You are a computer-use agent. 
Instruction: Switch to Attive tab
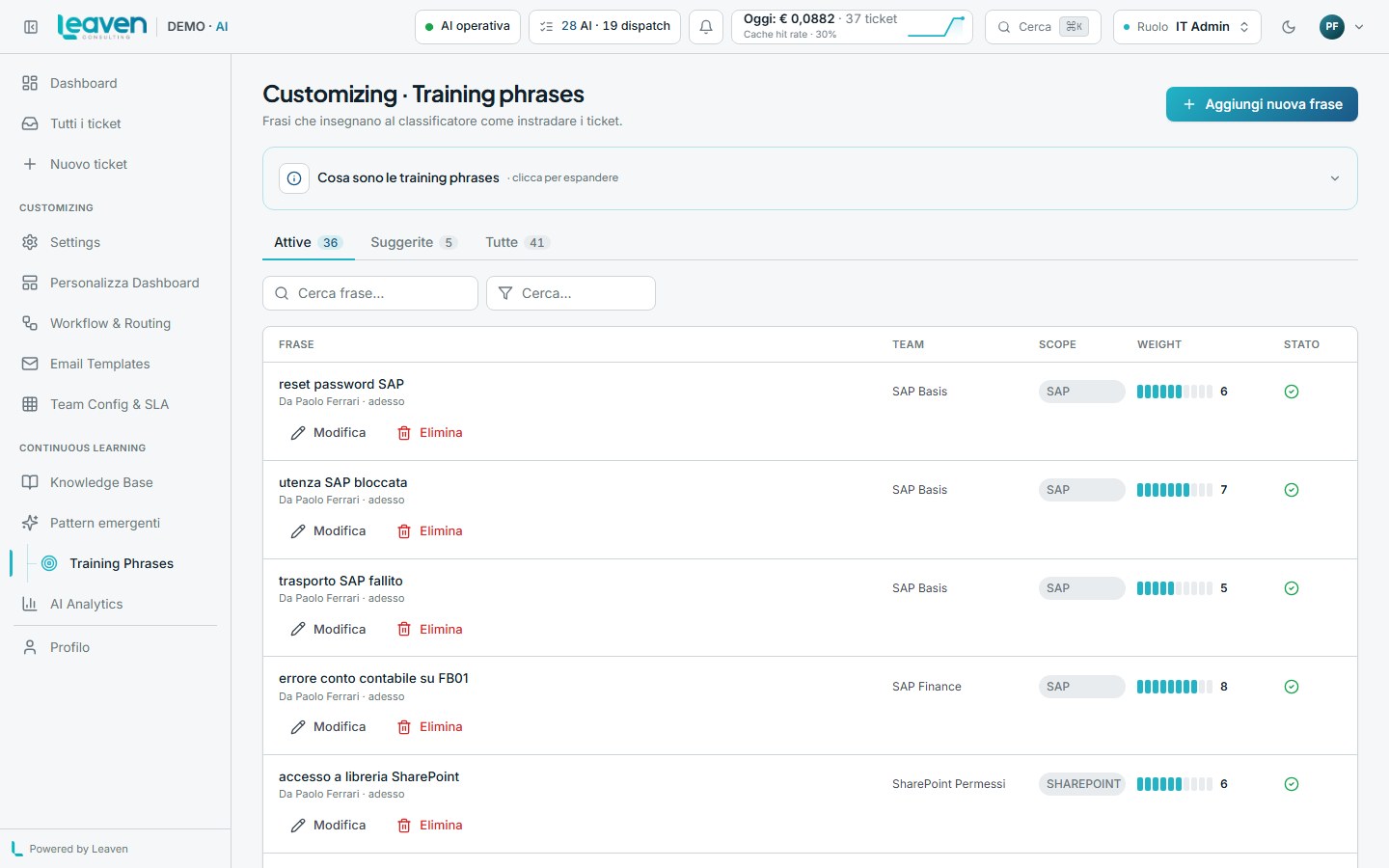click(x=308, y=242)
